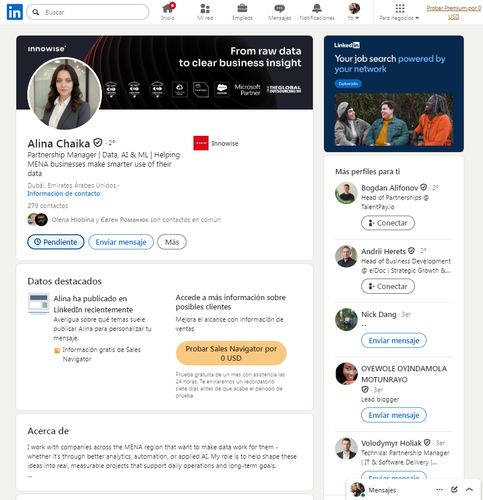The width and height of the screenshot is (483, 500).
Task: Compose new message in Mensajes overlay
Action: click(x=454, y=489)
